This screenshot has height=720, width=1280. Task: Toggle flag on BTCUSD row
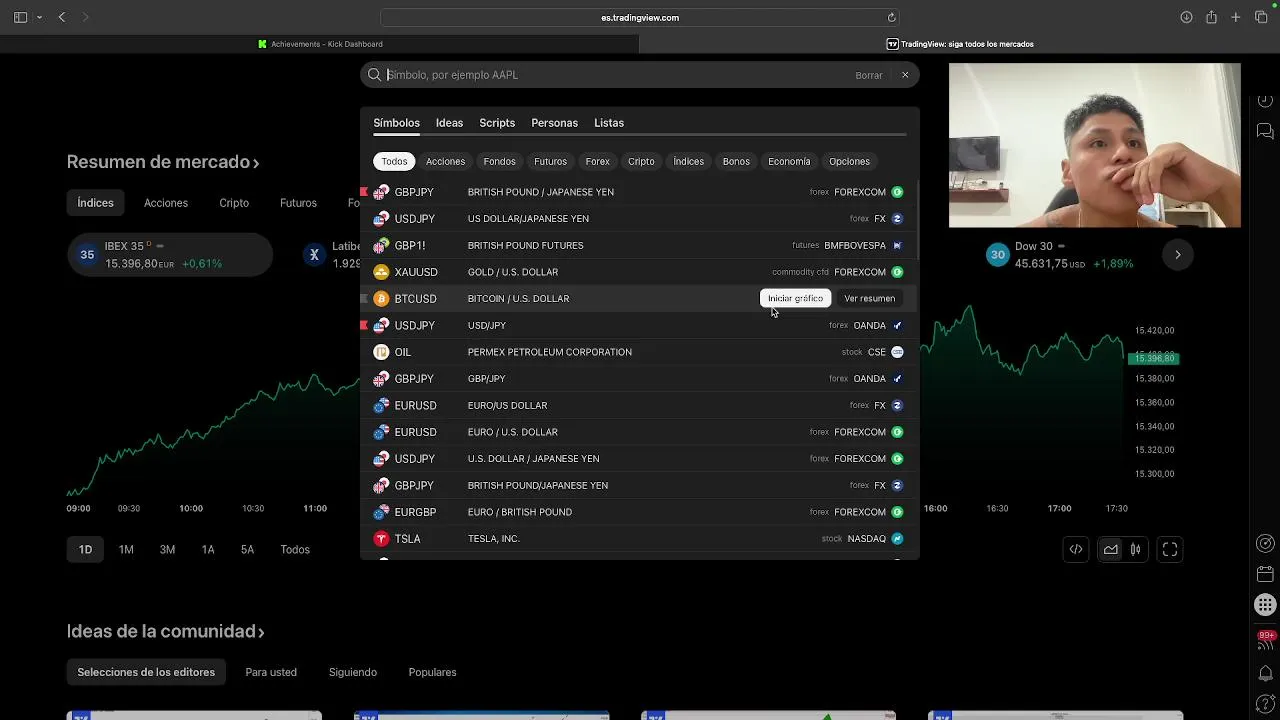click(x=364, y=299)
